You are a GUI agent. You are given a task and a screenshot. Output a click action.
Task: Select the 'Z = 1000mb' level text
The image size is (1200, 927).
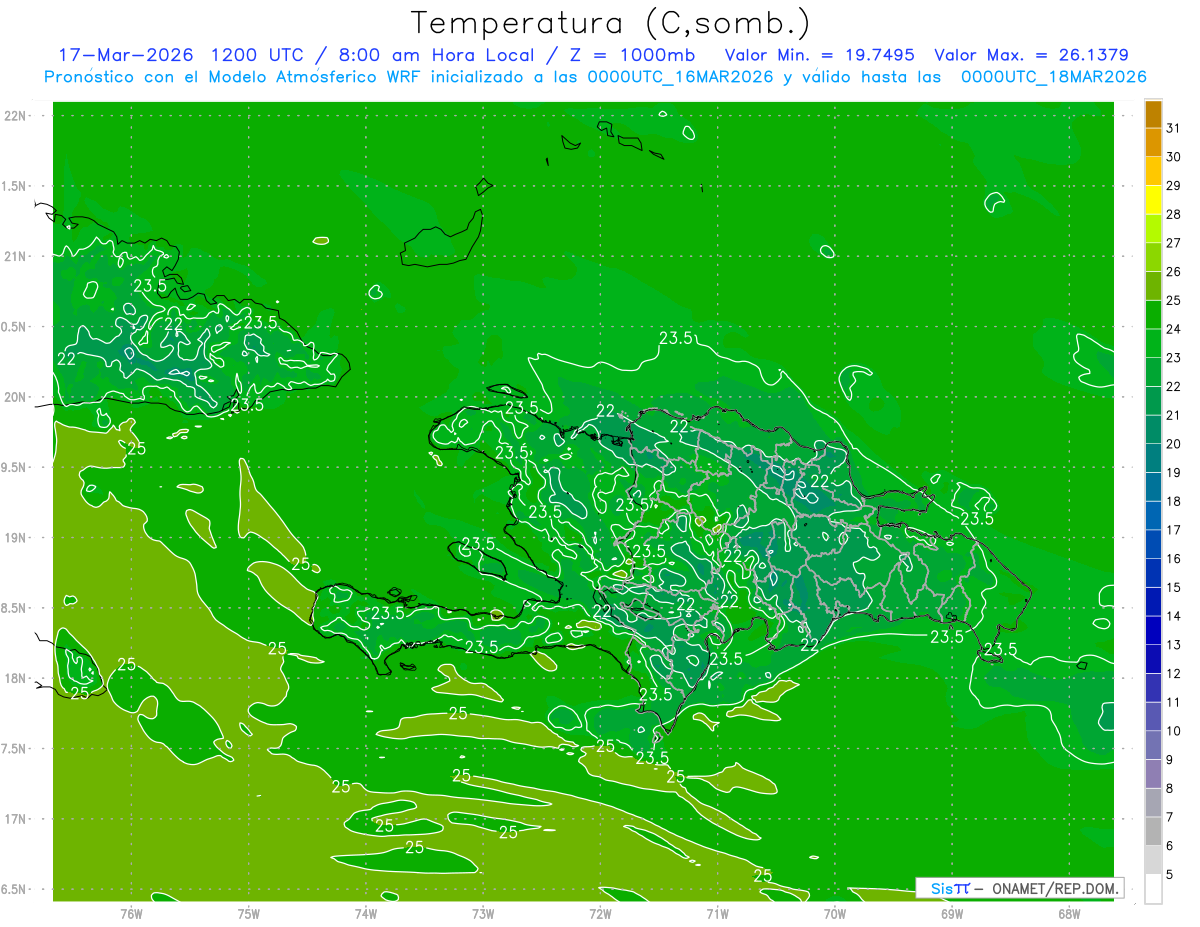coord(632,55)
